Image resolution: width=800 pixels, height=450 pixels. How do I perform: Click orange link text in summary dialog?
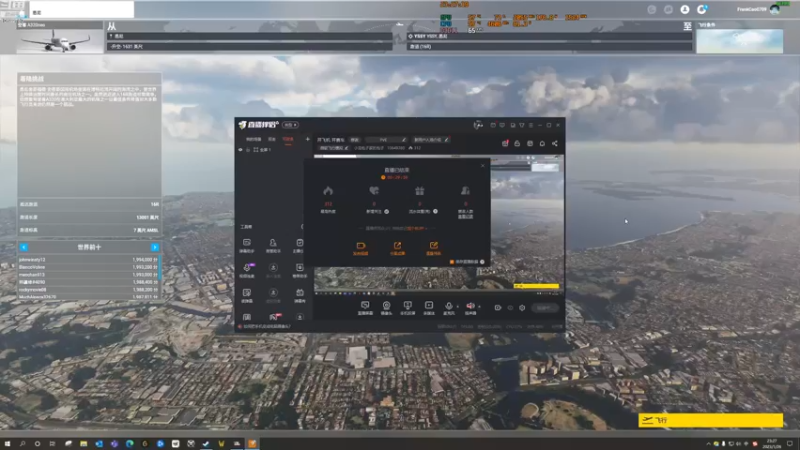point(418,228)
